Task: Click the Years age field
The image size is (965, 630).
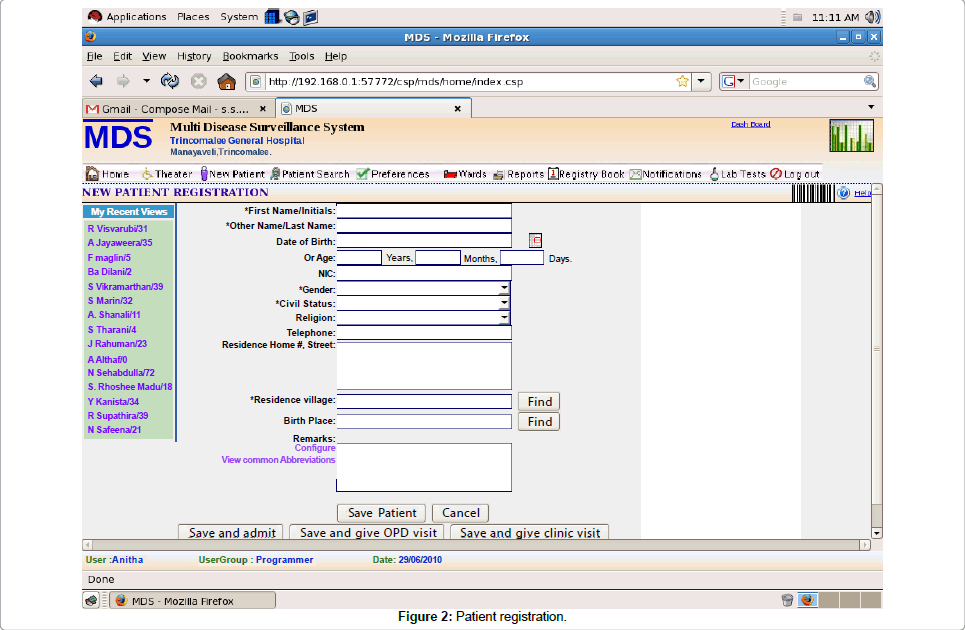Action: click(359, 258)
